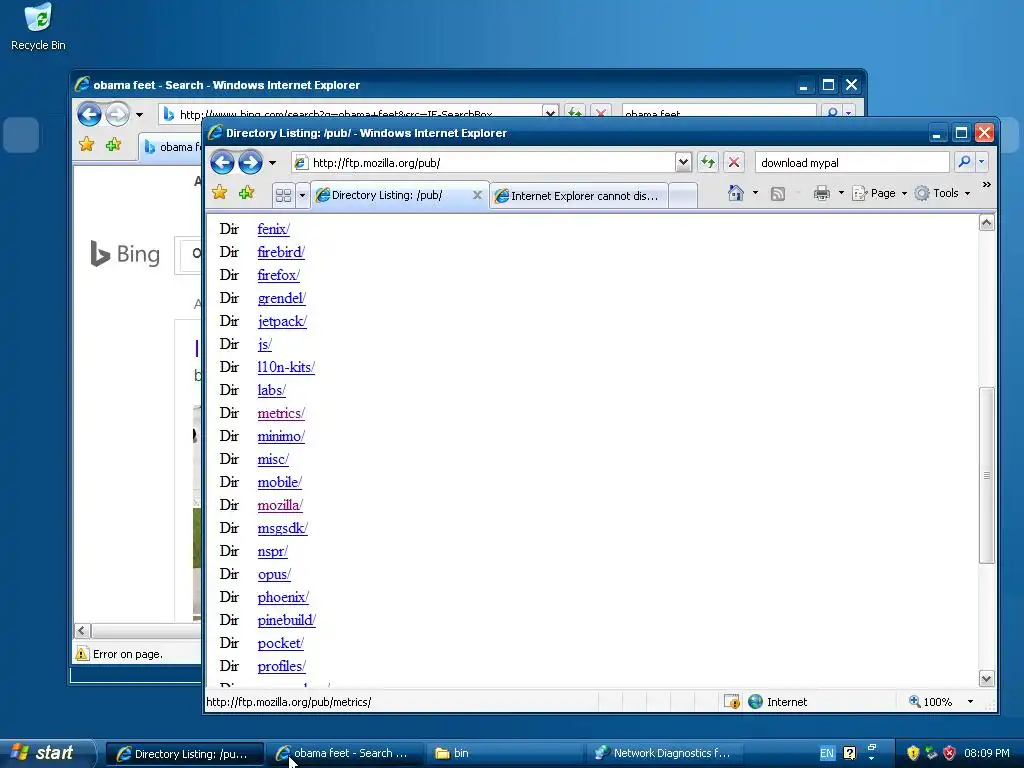Expand the toolbar overflow chevron
The height and width of the screenshot is (768, 1024).
pyautogui.click(x=987, y=185)
